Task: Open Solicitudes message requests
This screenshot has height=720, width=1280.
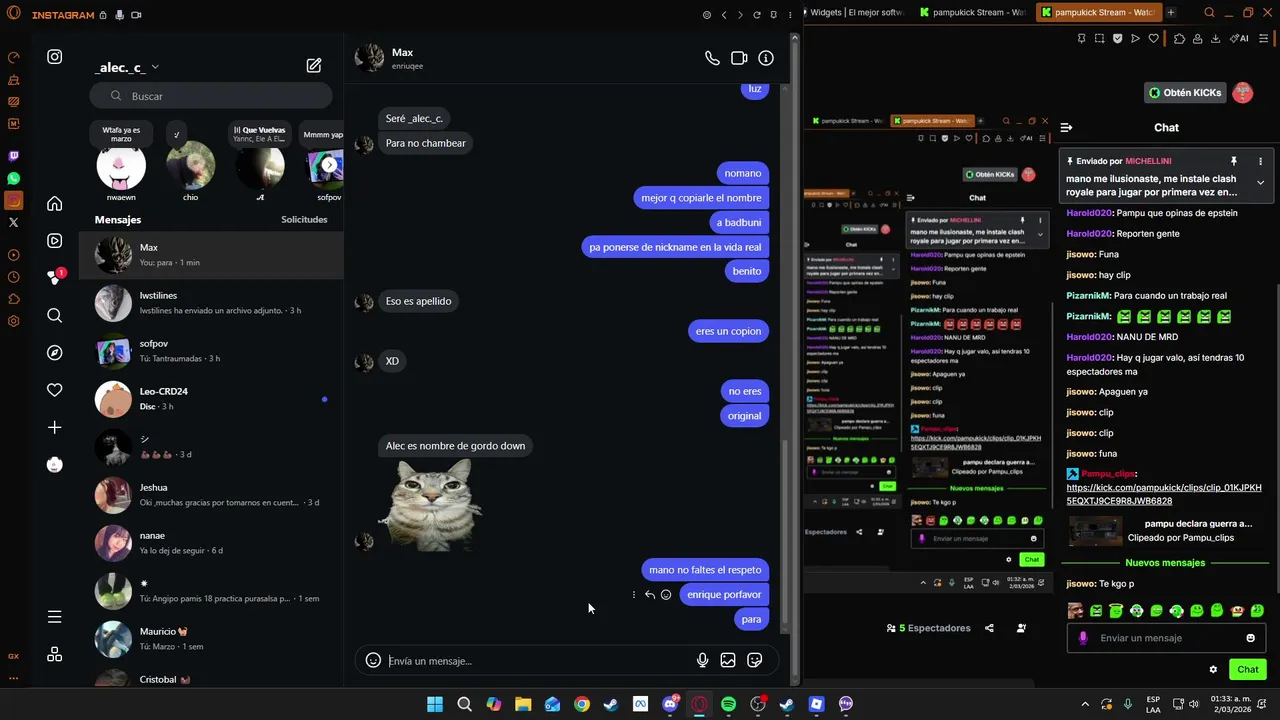Action: [304, 220]
